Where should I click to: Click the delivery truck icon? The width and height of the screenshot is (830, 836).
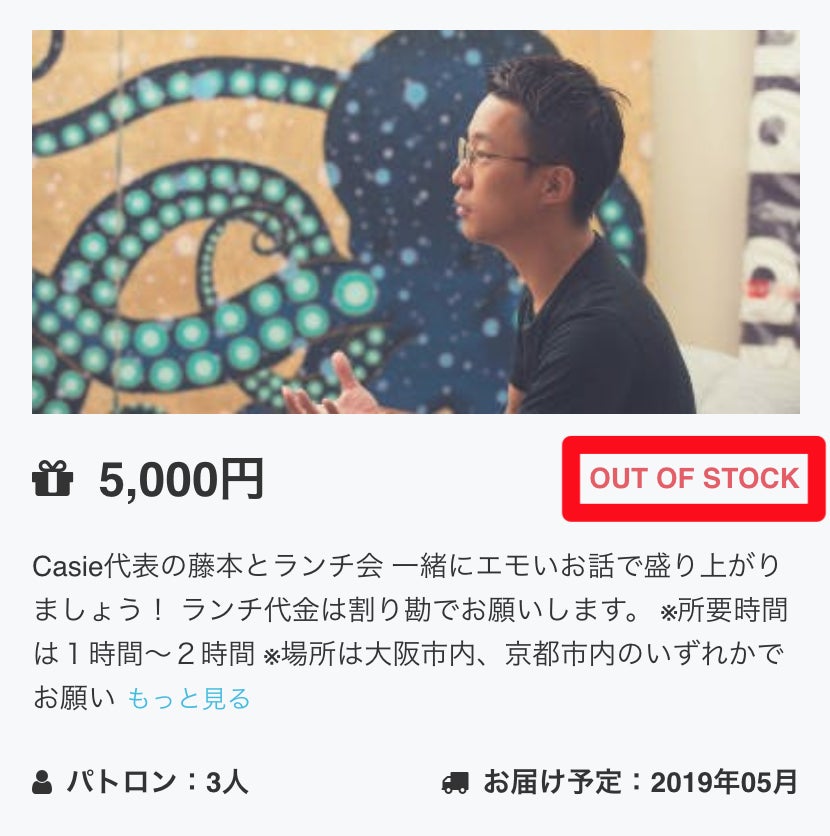tap(455, 783)
